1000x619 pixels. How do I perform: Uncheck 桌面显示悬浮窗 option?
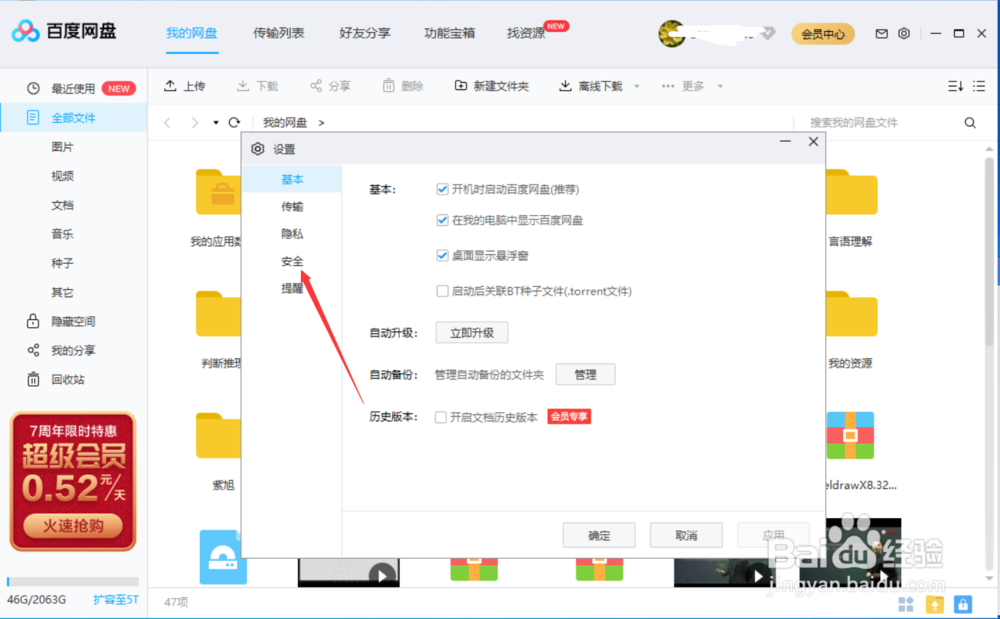pyautogui.click(x=442, y=255)
